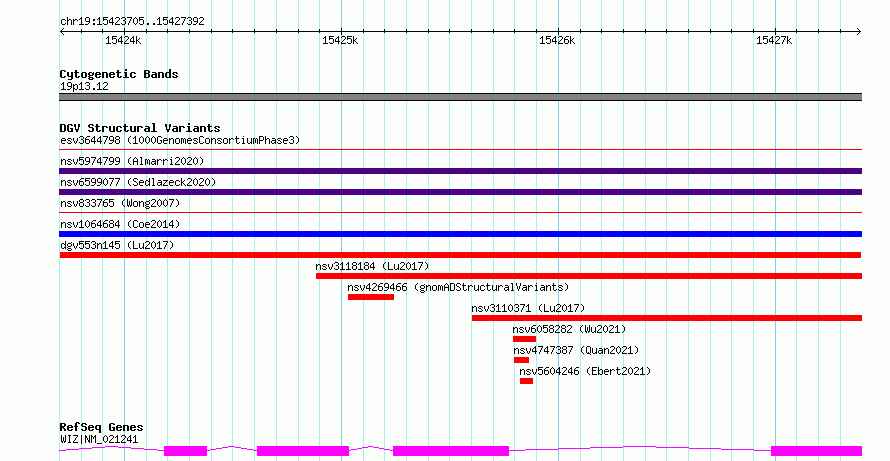Select the red dgv553n145 variant bar
This screenshot has height=461, width=890.
click(x=460, y=255)
